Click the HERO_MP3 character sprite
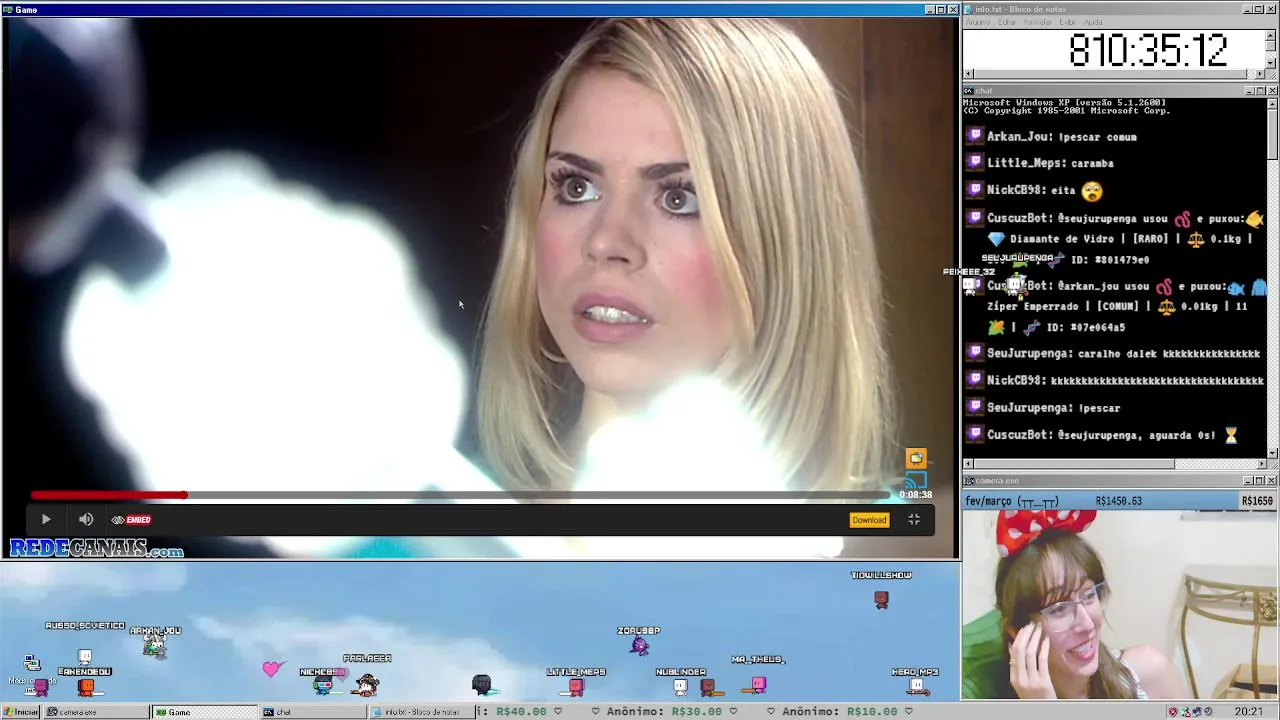Screen dimensions: 1280x720 pyautogui.click(x=916, y=685)
